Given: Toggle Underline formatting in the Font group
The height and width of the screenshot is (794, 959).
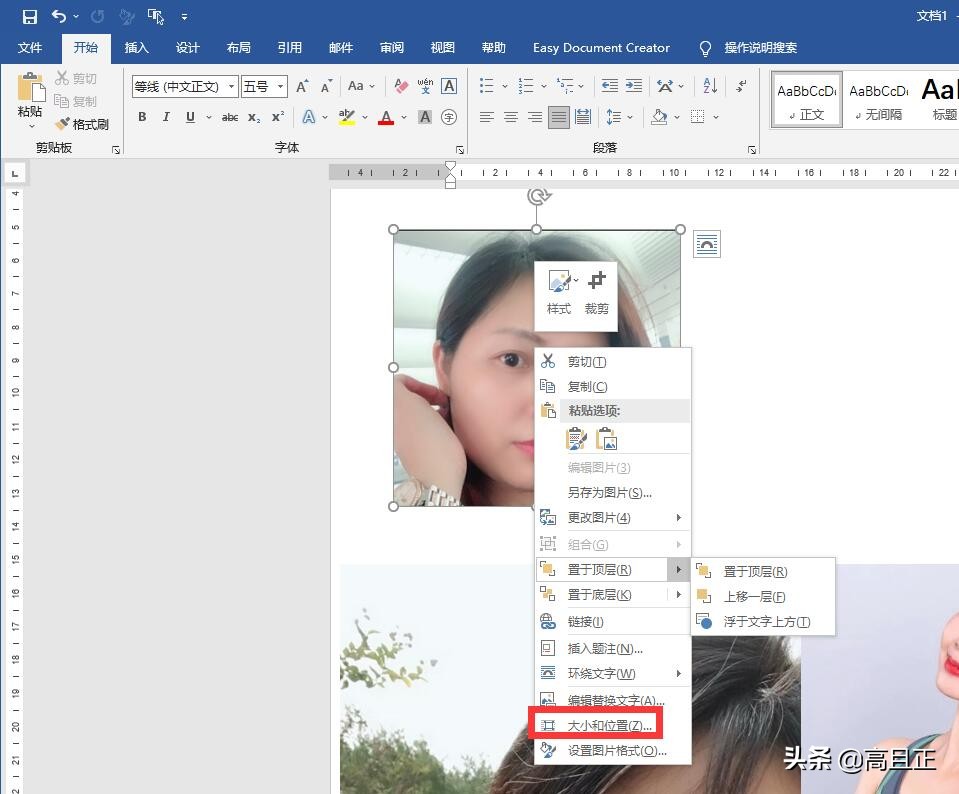Looking at the screenshot, I should pyautogui.click(x=189, y=116).
